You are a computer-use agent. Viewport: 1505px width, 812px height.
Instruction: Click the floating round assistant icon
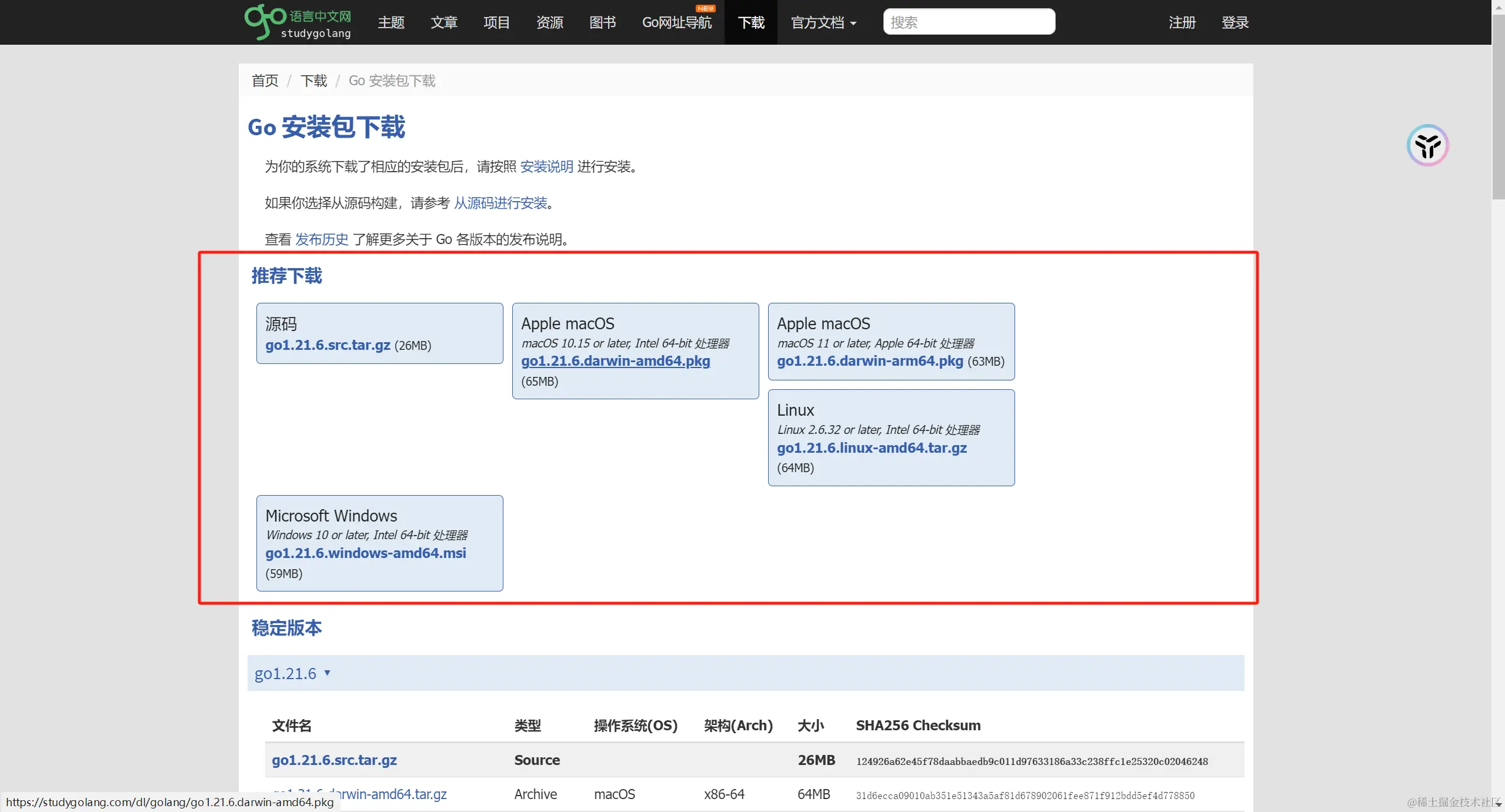(1427, 145)
